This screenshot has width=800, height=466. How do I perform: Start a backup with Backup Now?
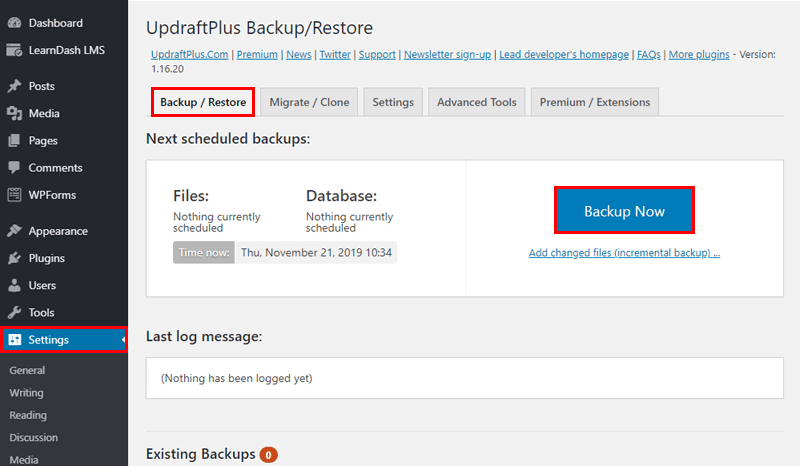coord(624,211)
